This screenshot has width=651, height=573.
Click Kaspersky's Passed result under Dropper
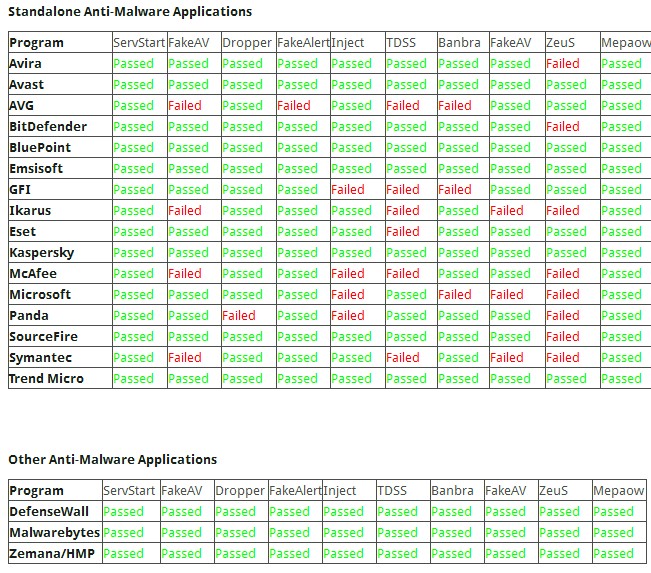pos(242,252)
